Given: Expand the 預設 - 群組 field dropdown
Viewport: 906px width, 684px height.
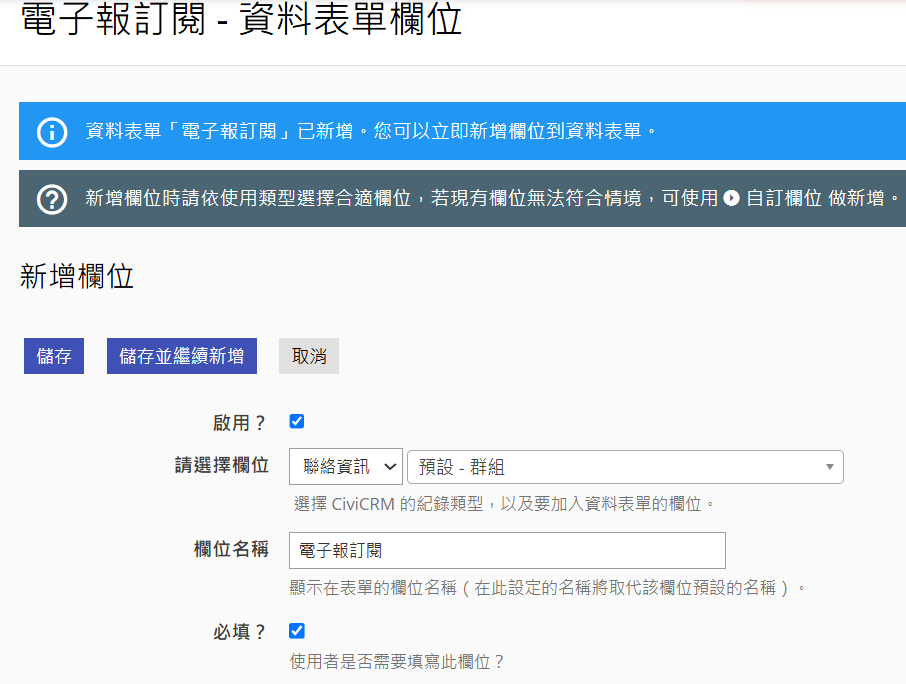Looking at the screenshot, I should [625, 467].
